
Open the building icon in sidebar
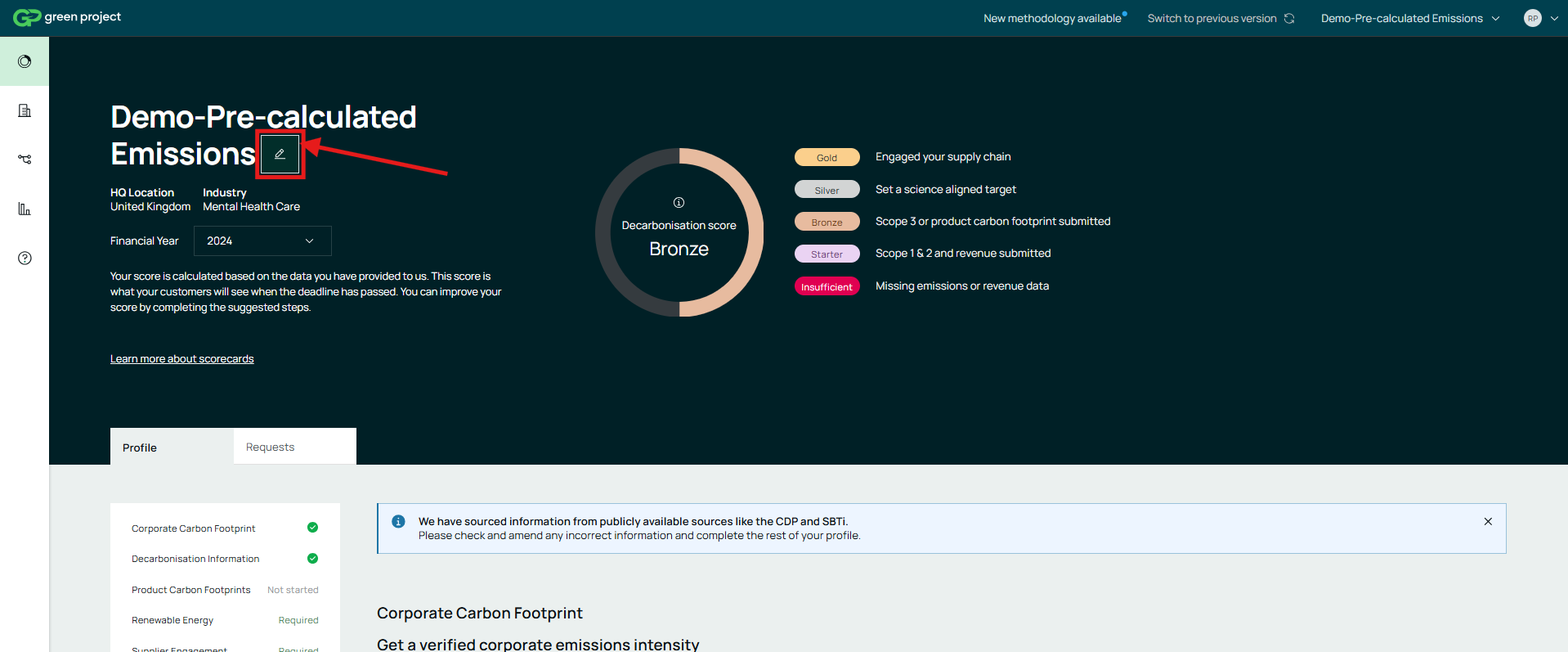(25, 110)
